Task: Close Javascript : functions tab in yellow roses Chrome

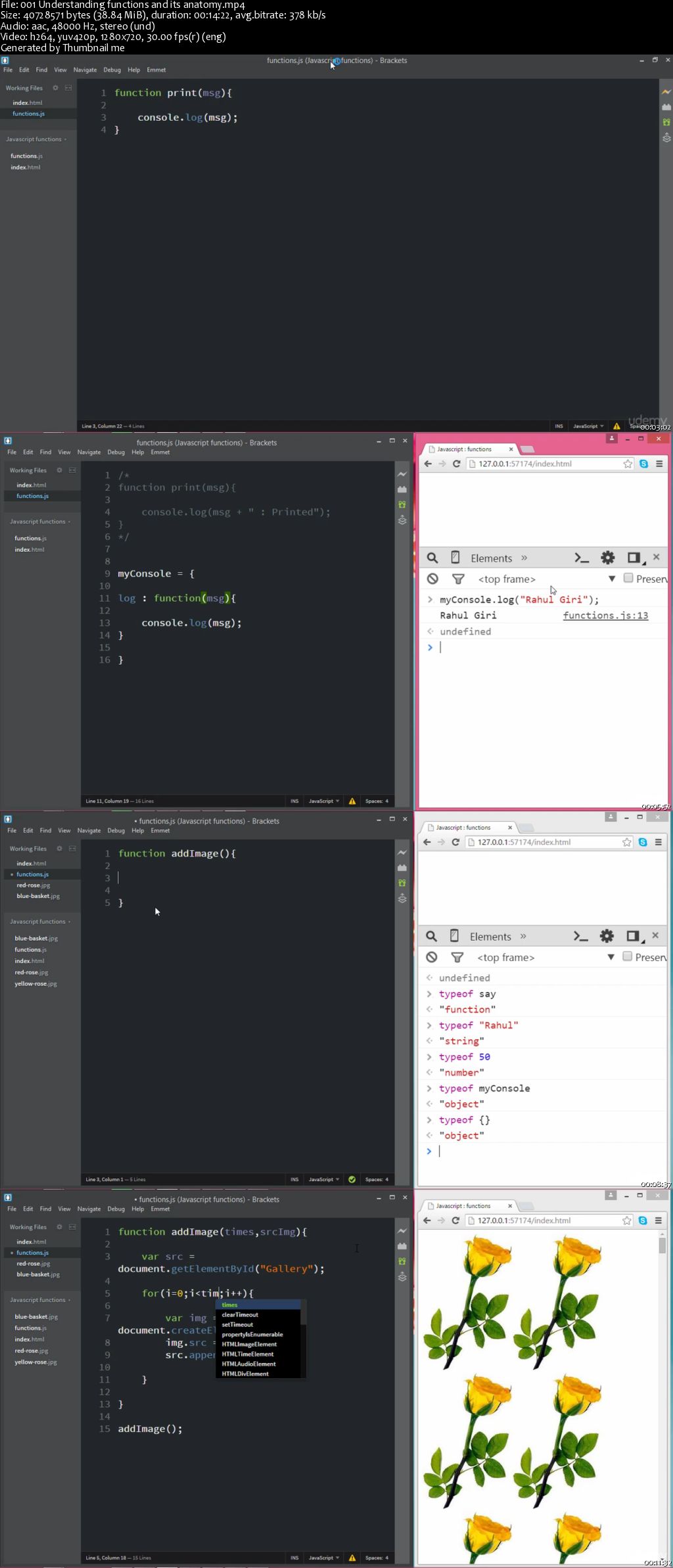Action: point(509,1206)
